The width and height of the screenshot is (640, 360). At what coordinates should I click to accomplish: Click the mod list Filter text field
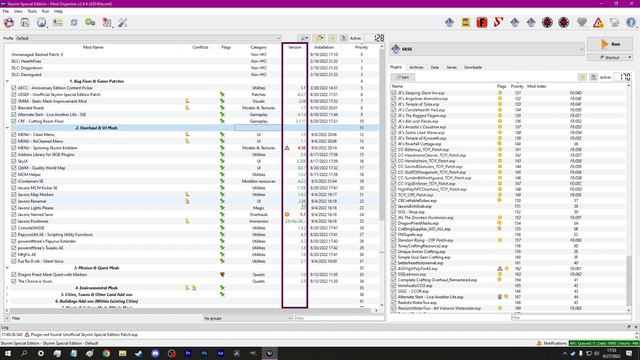(340, 318)
